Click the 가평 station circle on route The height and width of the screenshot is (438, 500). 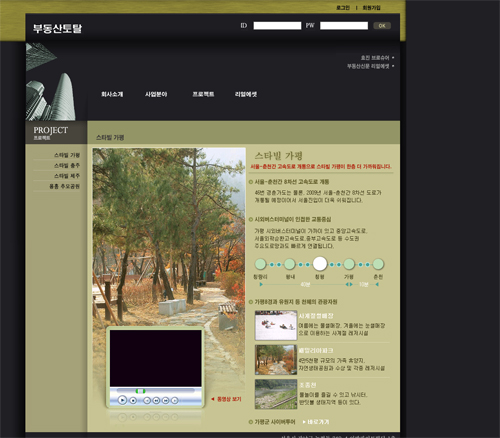tap(349, 264)
